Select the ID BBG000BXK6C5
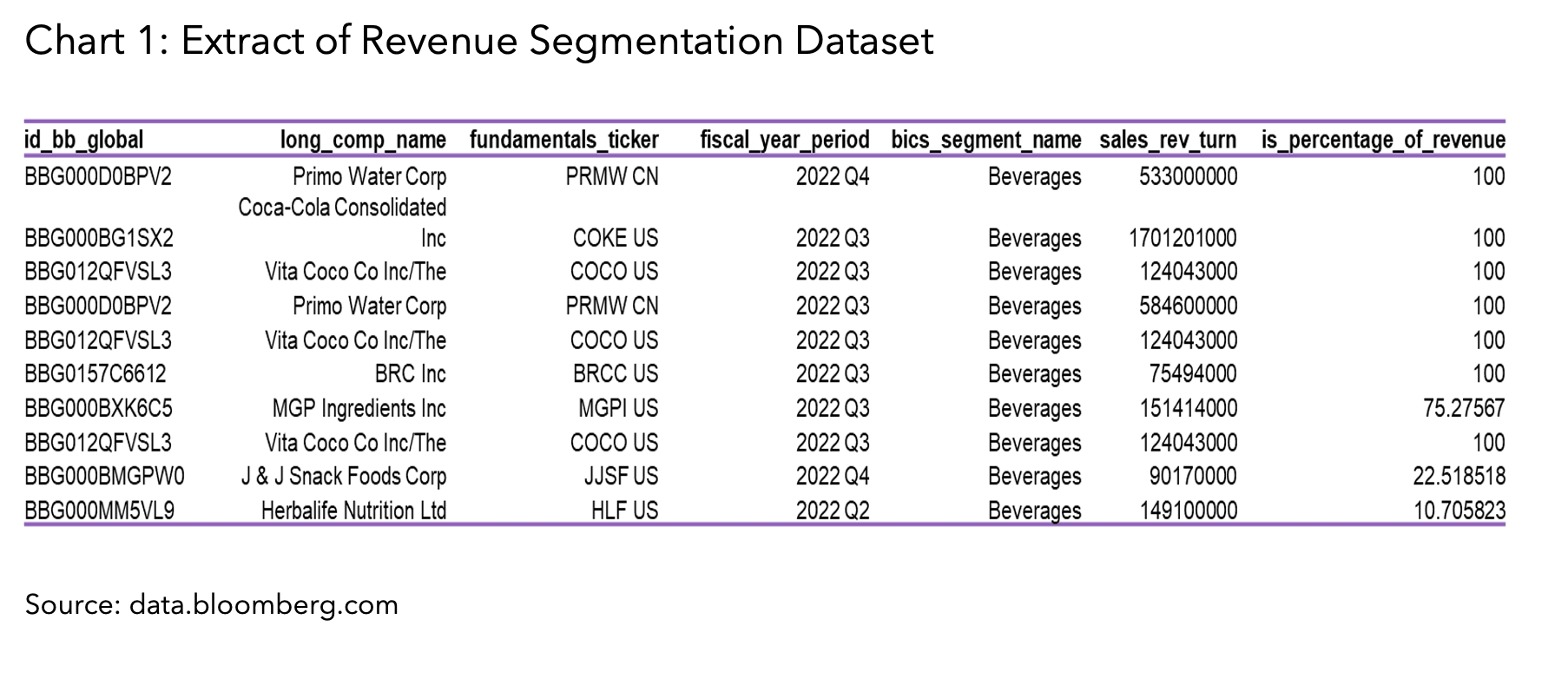 [99, 408]
